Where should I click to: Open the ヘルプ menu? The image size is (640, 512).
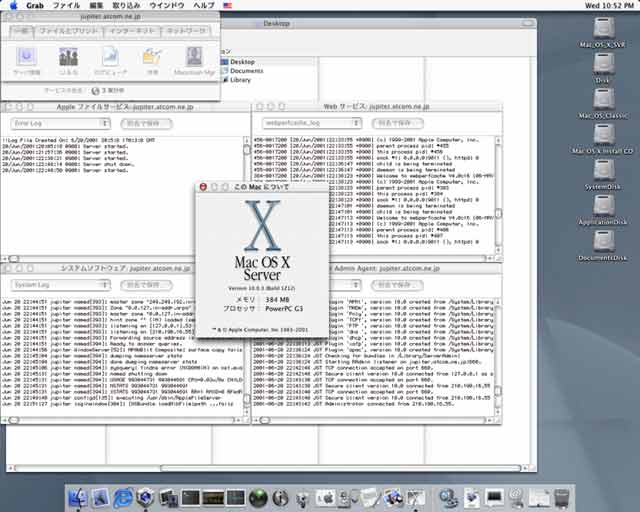click(x=204, y=5)
